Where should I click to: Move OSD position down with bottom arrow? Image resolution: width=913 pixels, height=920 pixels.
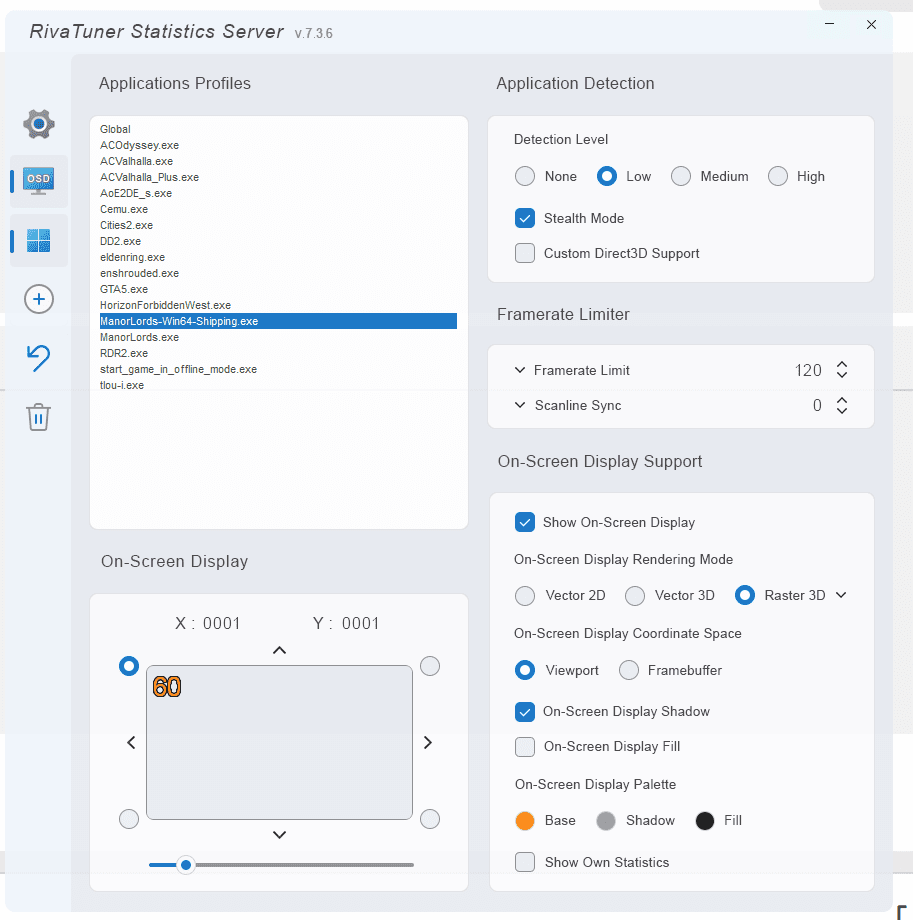(x=279, y=834)
